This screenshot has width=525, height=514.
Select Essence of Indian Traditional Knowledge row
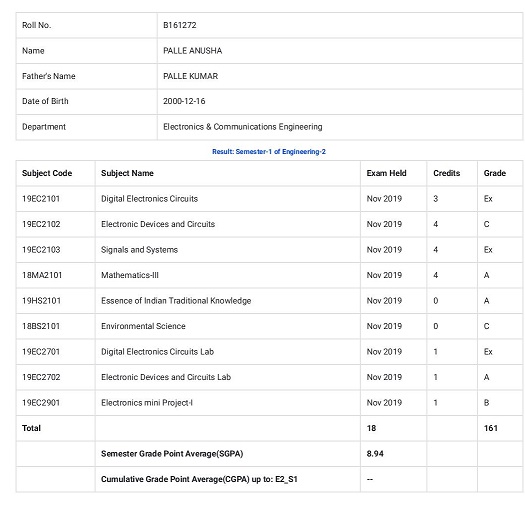coord(269,301)
